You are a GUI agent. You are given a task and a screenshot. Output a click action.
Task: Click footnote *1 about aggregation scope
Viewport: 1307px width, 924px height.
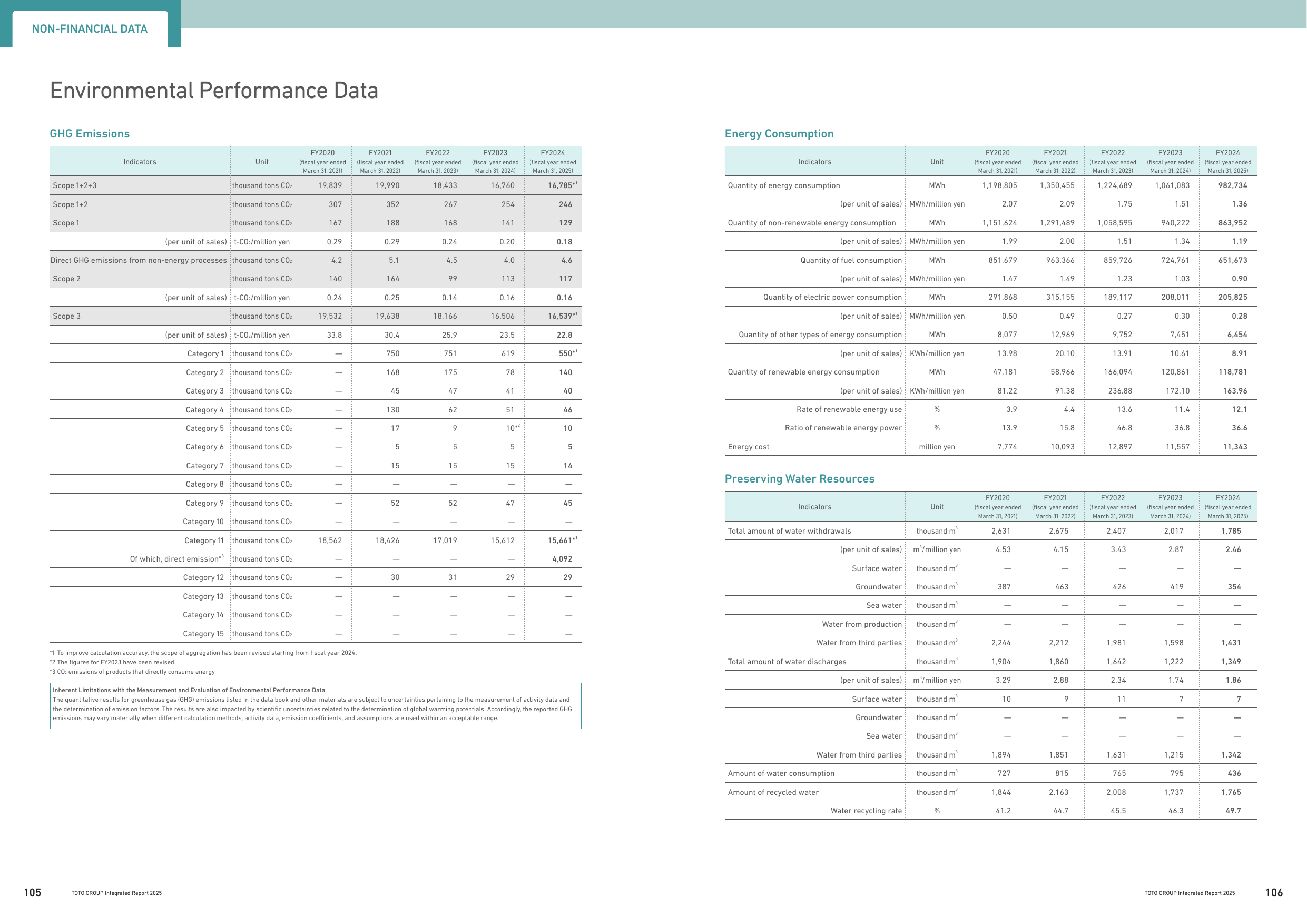click(203, 653)
